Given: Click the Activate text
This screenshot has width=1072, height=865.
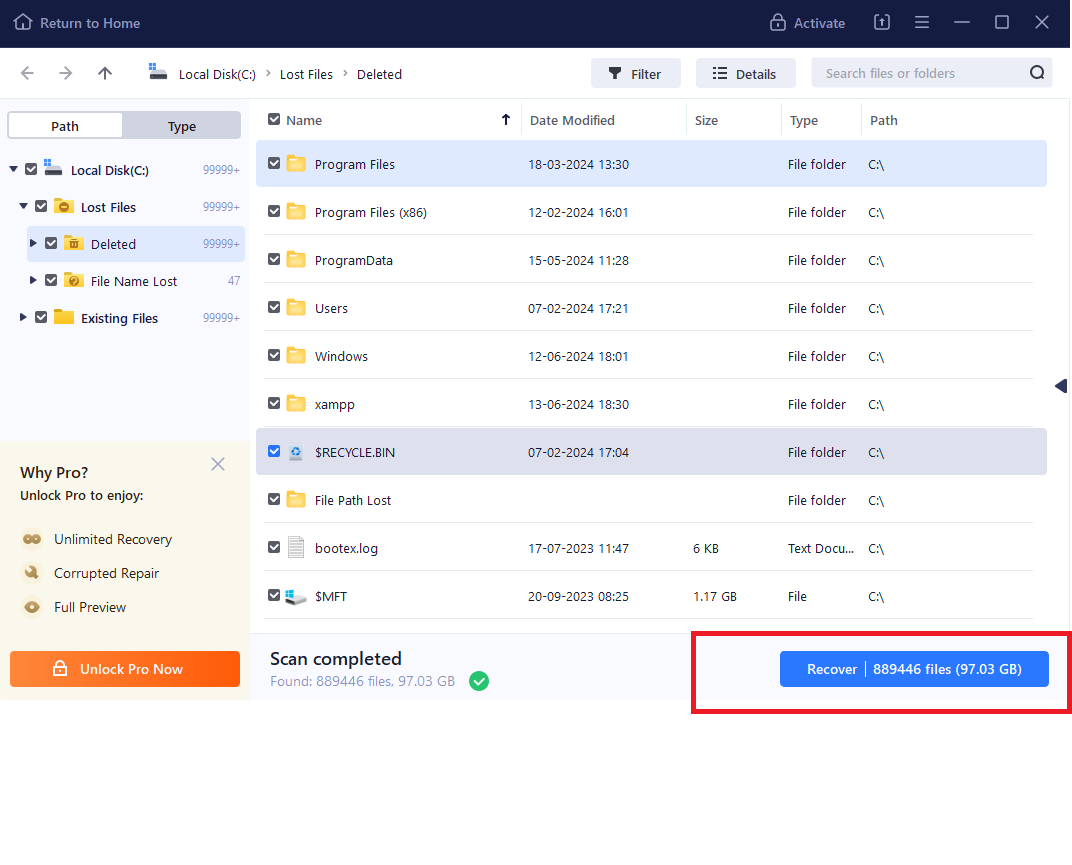Looking at the screenshot, I should pyautogui.click(x=819, y=23).
